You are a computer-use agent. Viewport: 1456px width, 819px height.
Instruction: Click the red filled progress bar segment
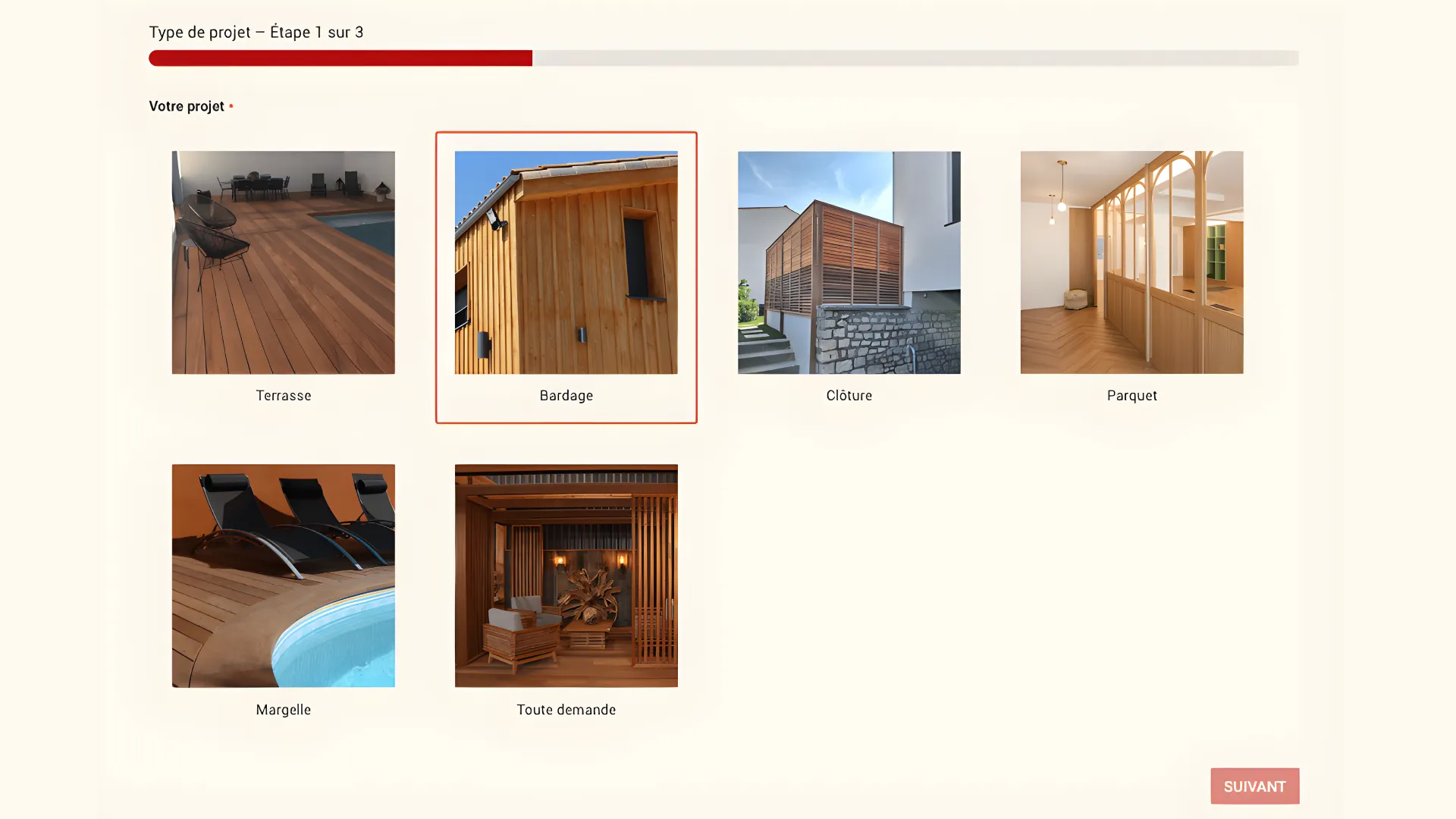click(x=340, y=58)
